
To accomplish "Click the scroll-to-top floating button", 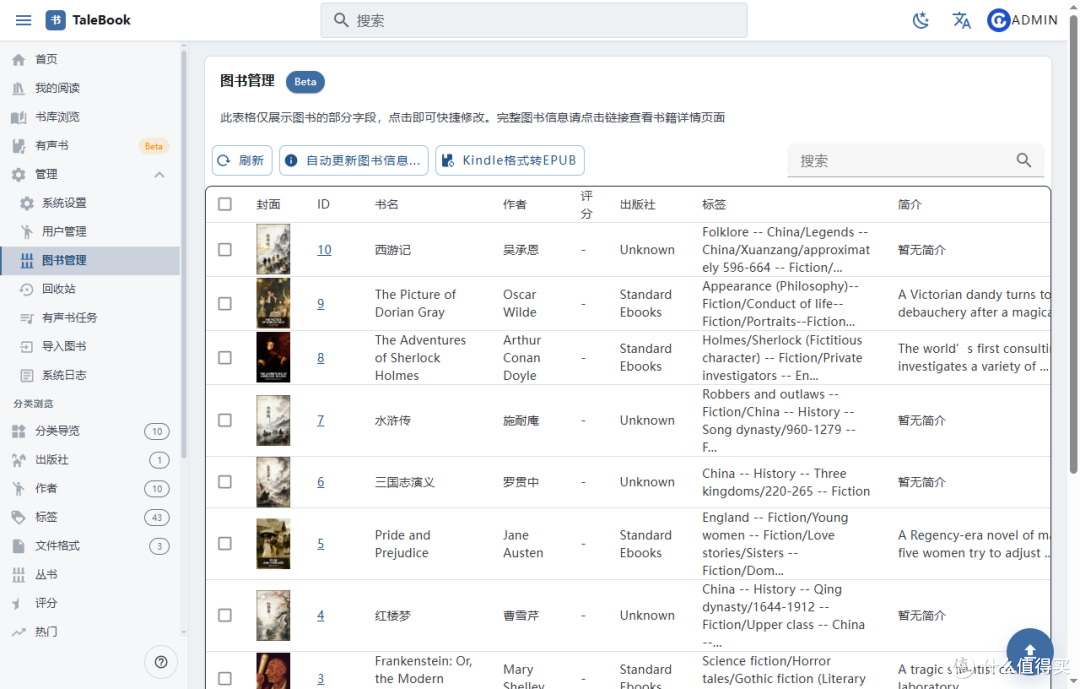I will coord(1030,651).
